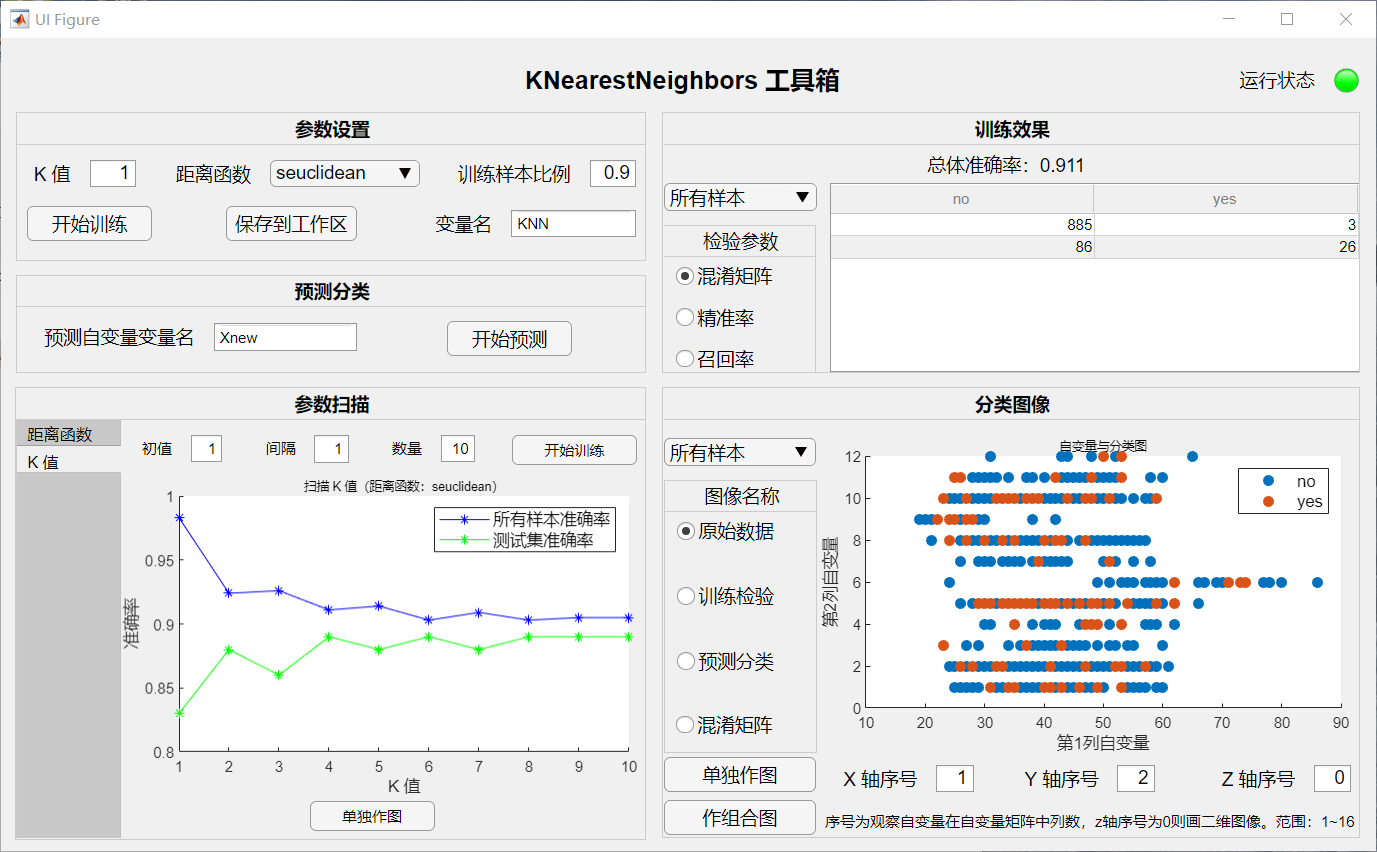Click the KNearestNeighbors 工具箱 heading

pyautogui.click(x=682, y=81)
